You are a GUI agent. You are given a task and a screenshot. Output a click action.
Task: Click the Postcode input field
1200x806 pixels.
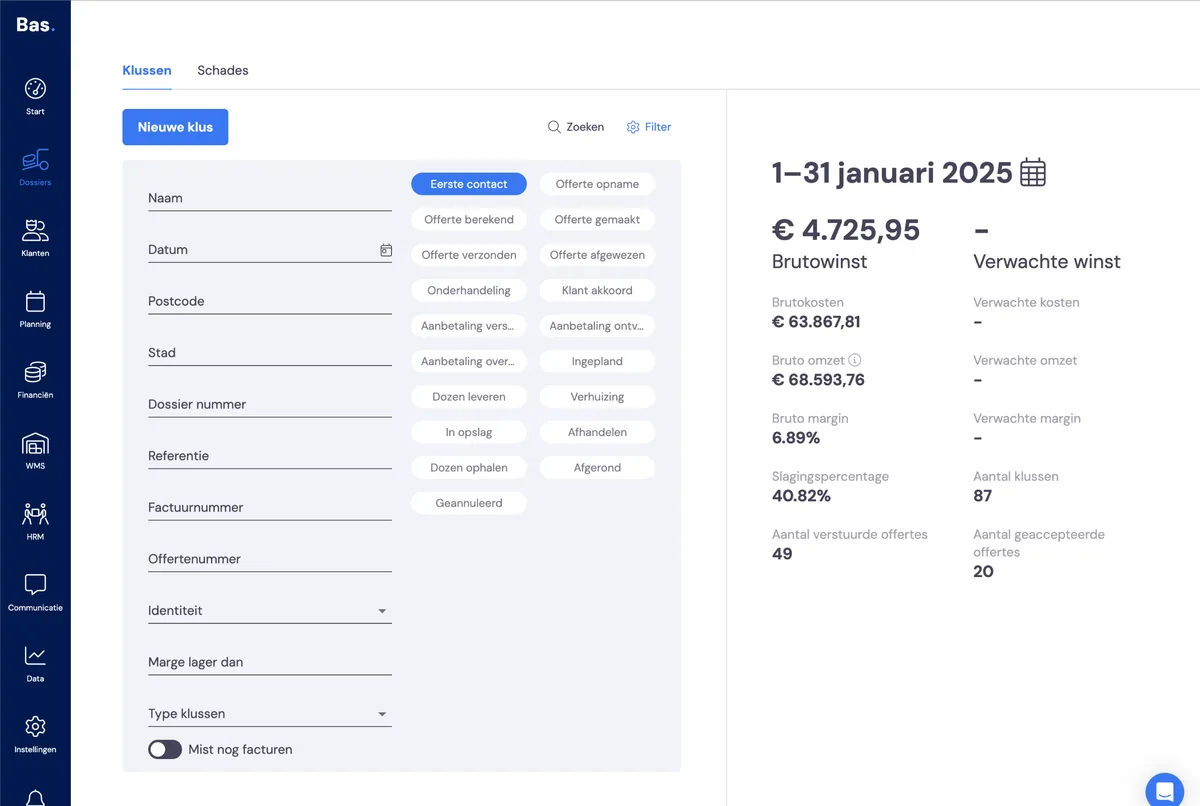click(270, 301)
